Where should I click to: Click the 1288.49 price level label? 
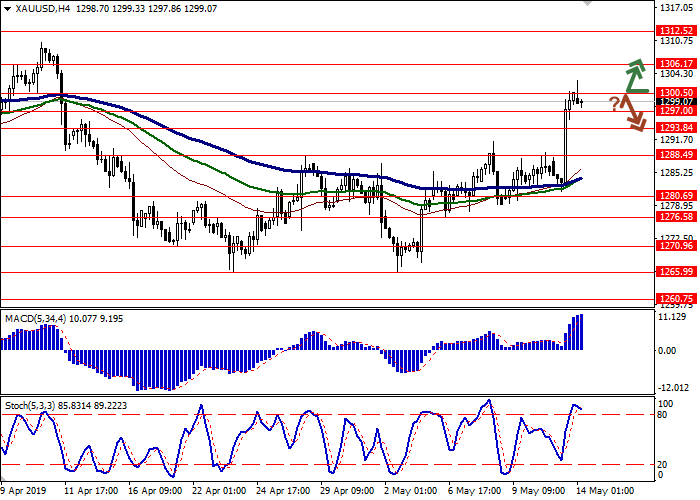[x=677, y=155]
